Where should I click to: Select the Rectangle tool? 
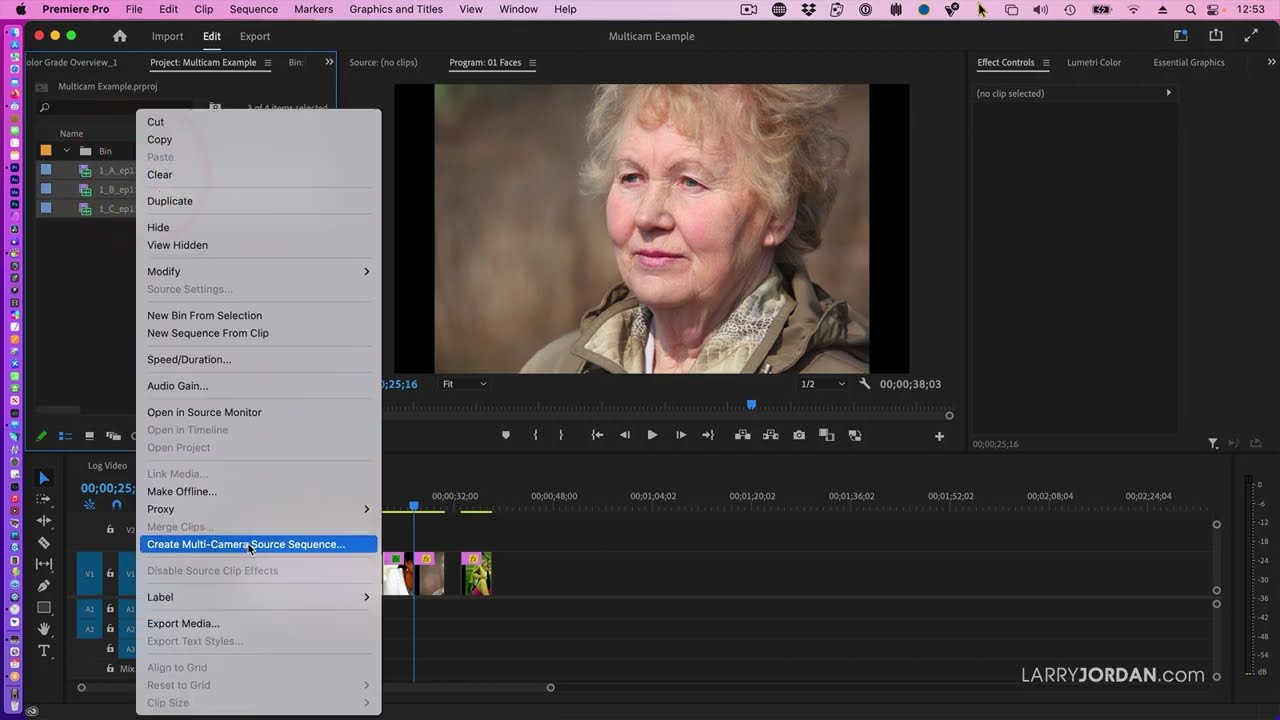click(44, 607)
